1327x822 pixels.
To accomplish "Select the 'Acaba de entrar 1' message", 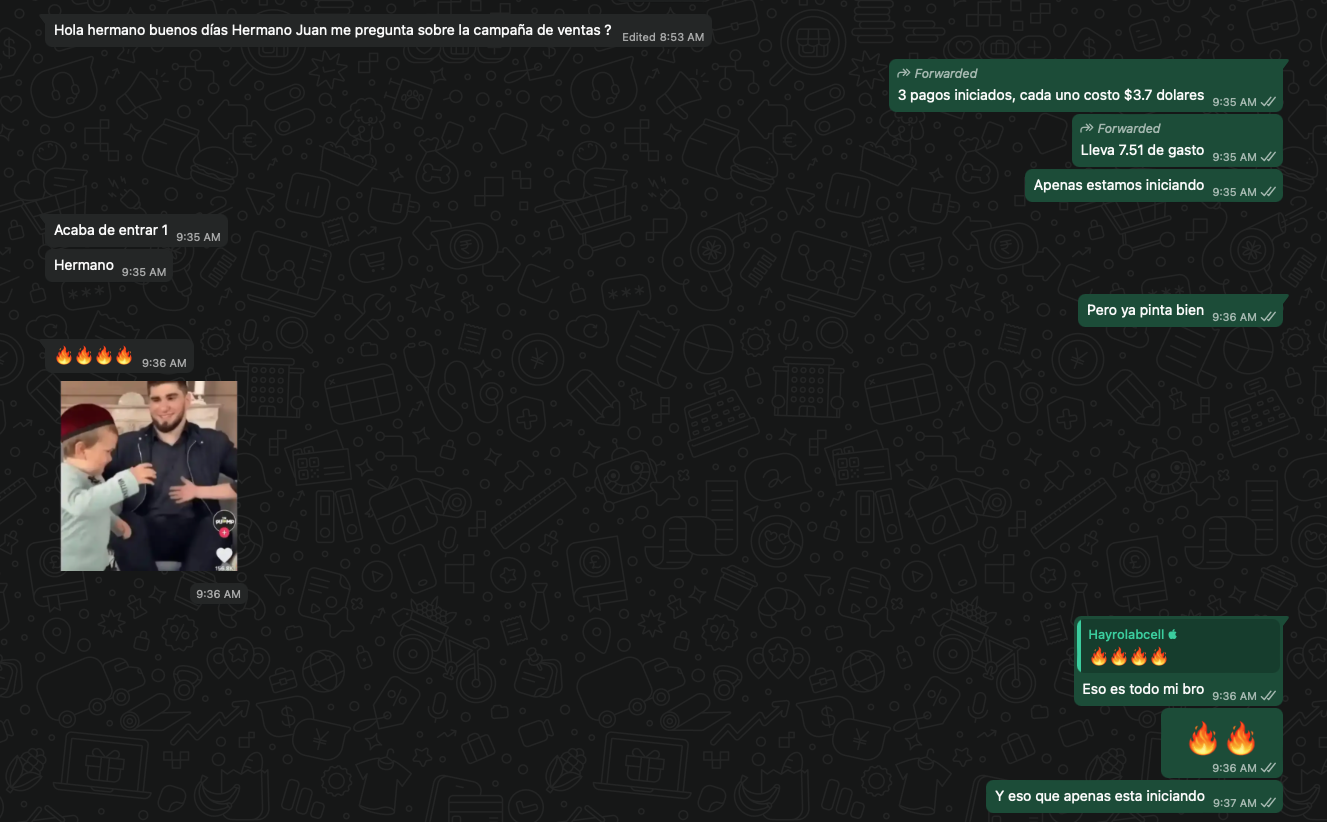I will coord(111,230).
